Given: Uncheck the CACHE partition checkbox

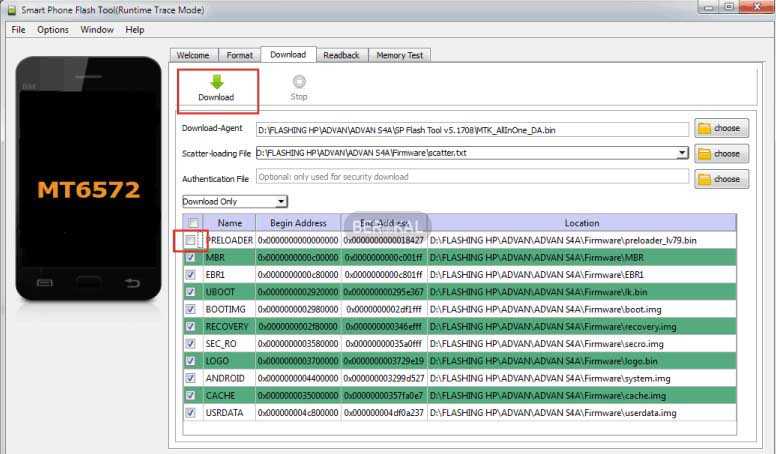Looking at the screenshot, I should point(190,396).
